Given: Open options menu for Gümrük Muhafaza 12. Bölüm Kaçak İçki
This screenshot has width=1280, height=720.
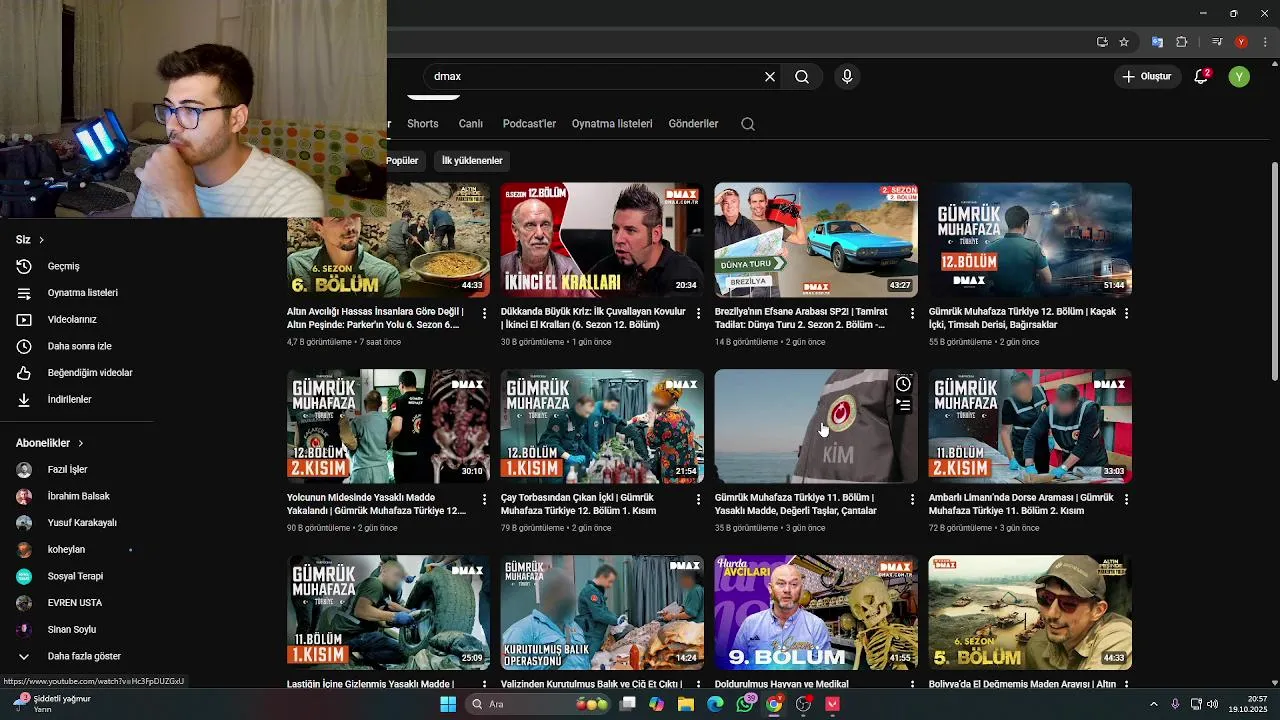Looking at the screenshot, I should [x=1126, y=313].
